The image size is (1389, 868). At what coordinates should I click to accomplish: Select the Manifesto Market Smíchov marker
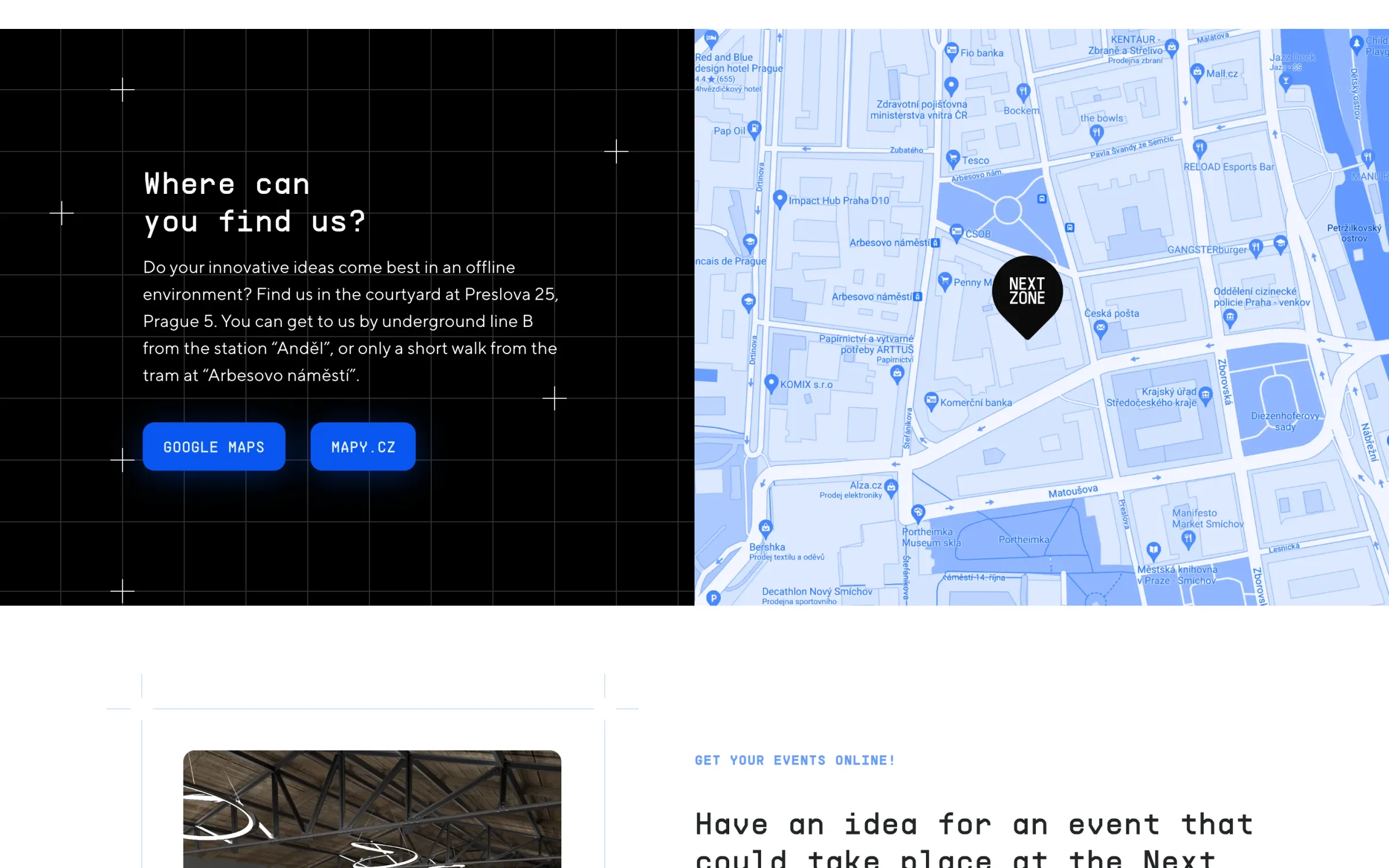1188,540
